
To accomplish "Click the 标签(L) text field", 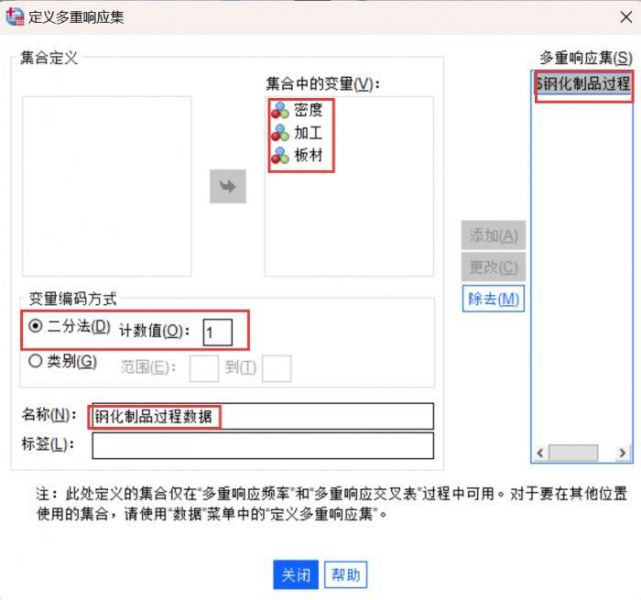I will [x=263, y=446].
